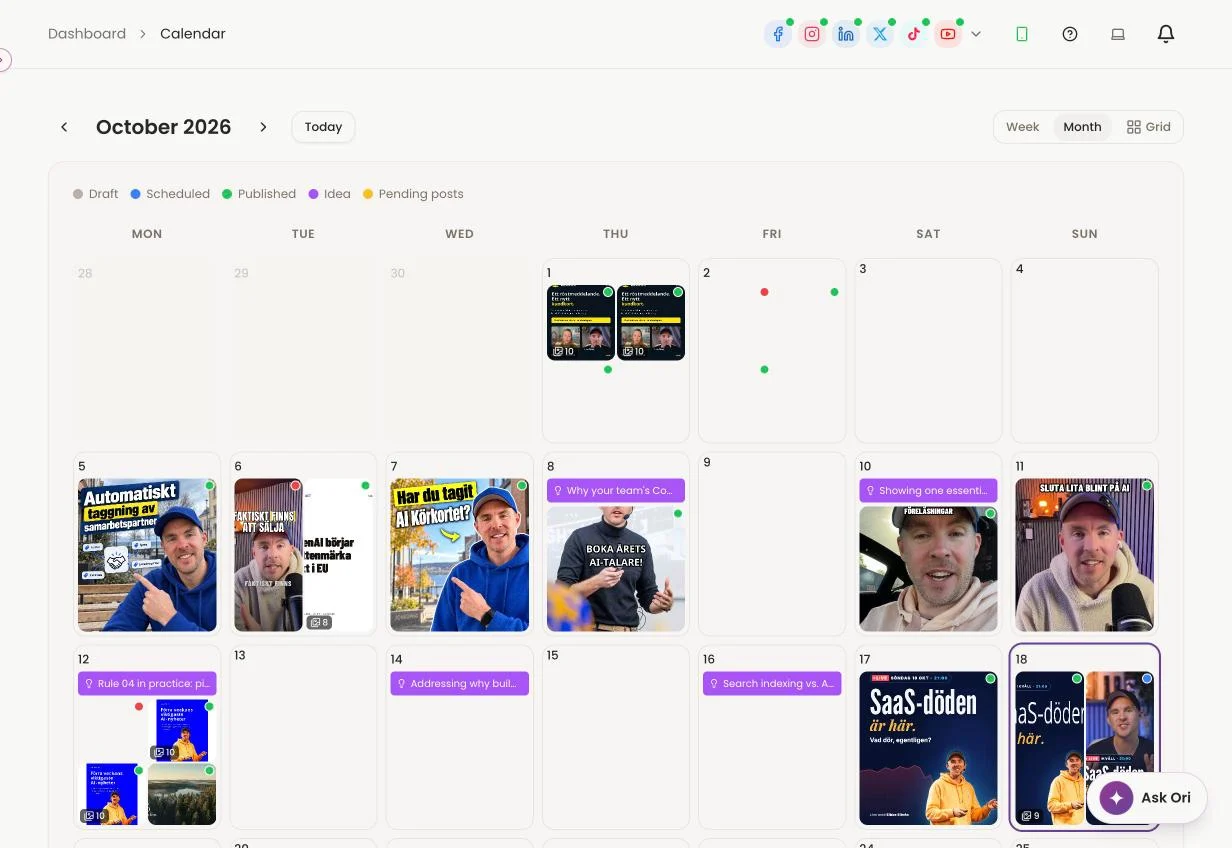Expand the social accounts dropdown chevron
The image size is (1232, 848).
[x=976, y=34]
